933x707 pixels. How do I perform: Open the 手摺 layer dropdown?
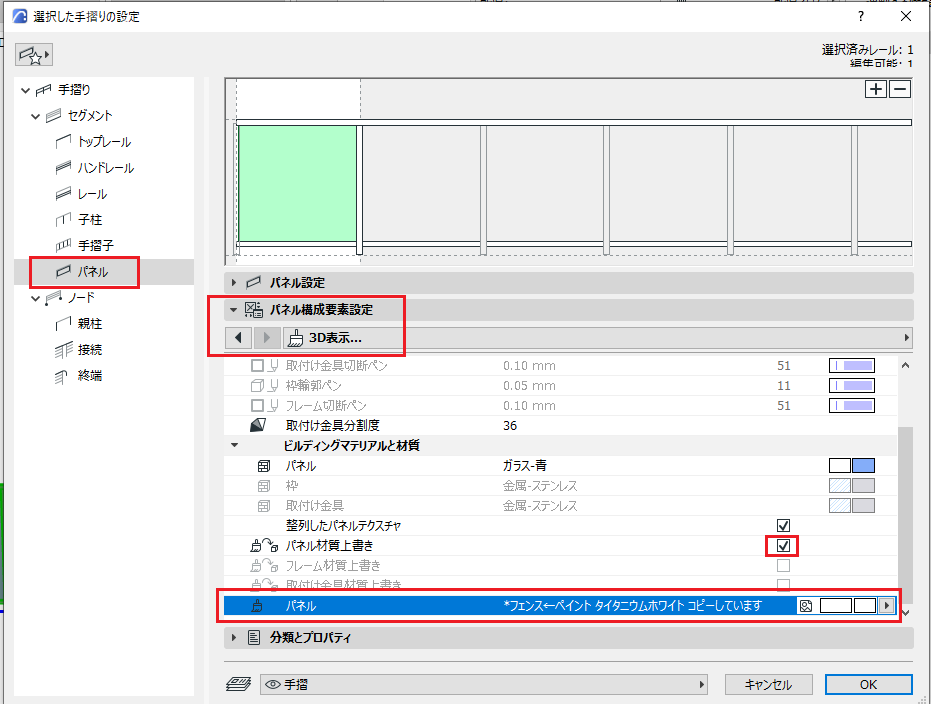pyautogui.click(x=484, y=684)
